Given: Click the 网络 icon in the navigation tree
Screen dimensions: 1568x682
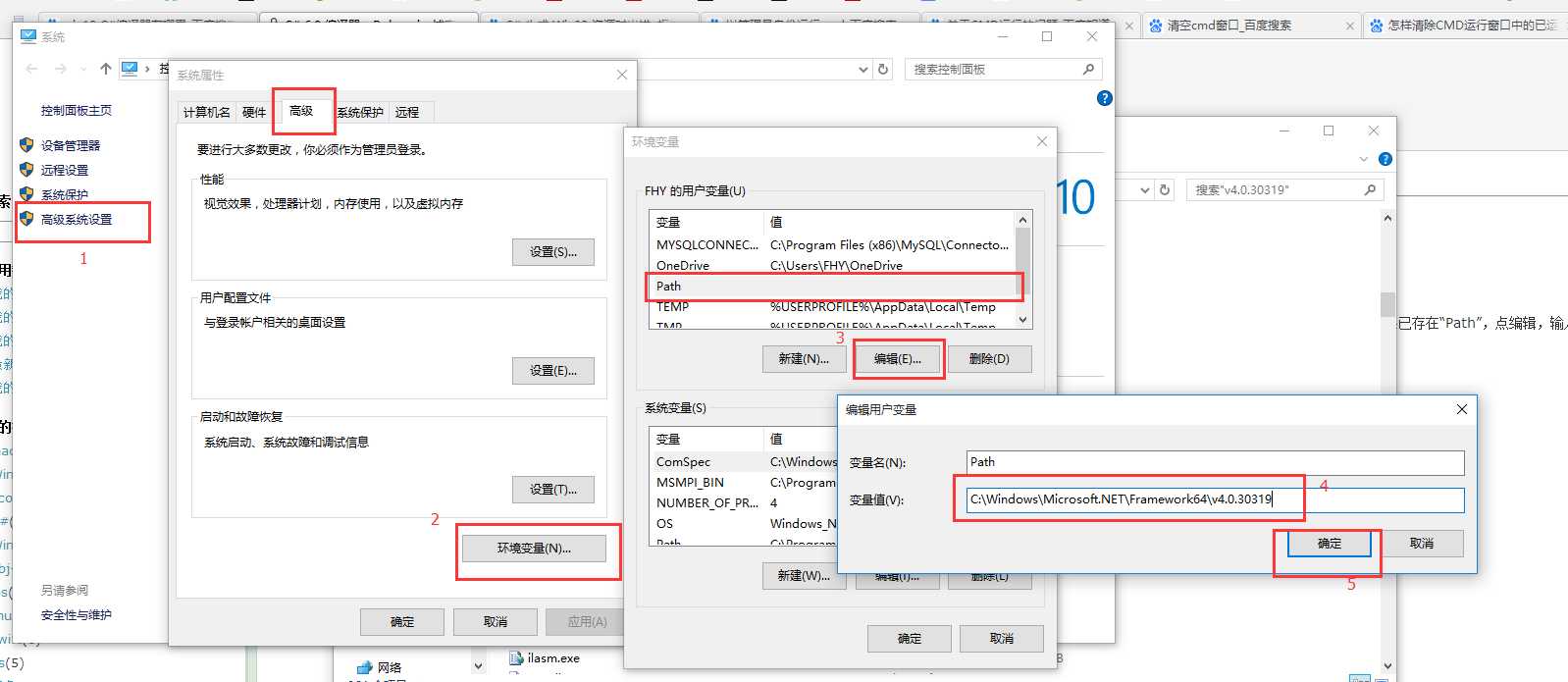Looking at the screenshot, I should [365, 668].
